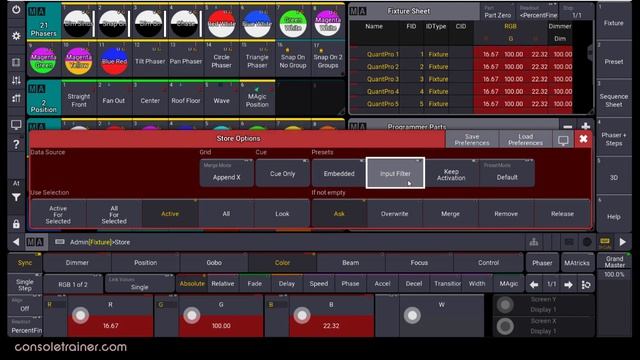
Task: Open Sequence Sheet from right sidebar
Action: click(613, 100)
